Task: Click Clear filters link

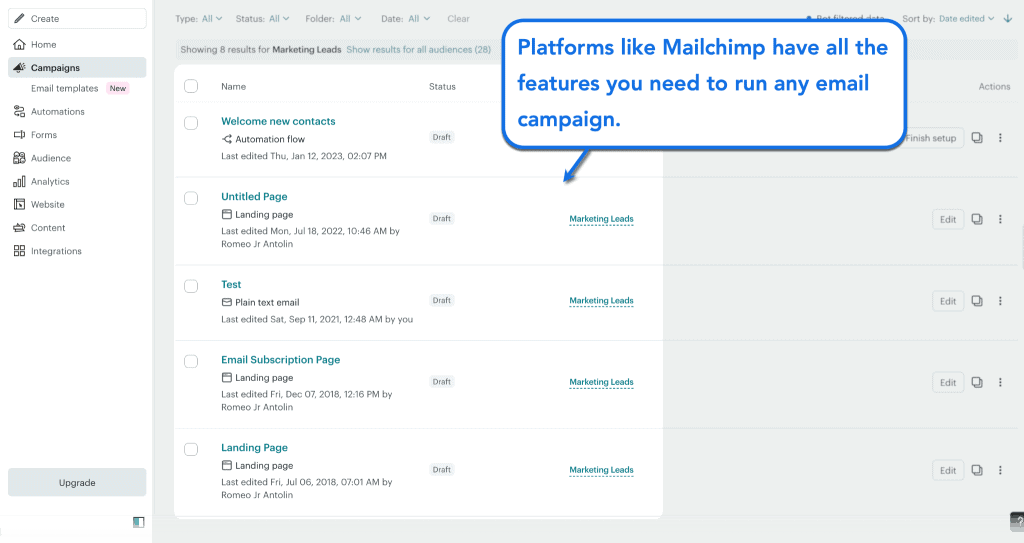Action: [458, 19]
